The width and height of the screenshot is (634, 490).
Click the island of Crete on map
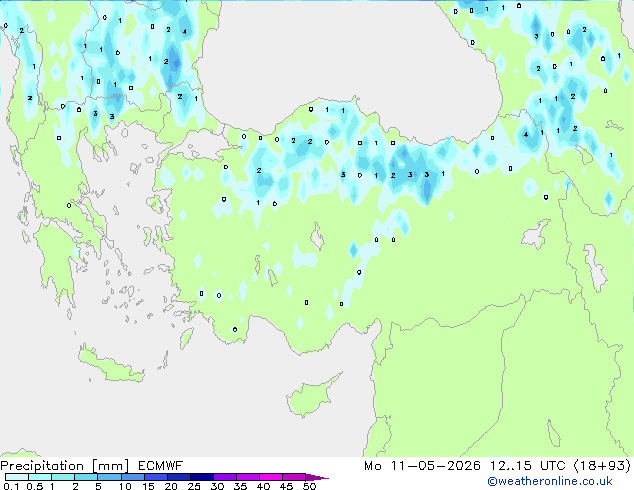click(109, 366)
